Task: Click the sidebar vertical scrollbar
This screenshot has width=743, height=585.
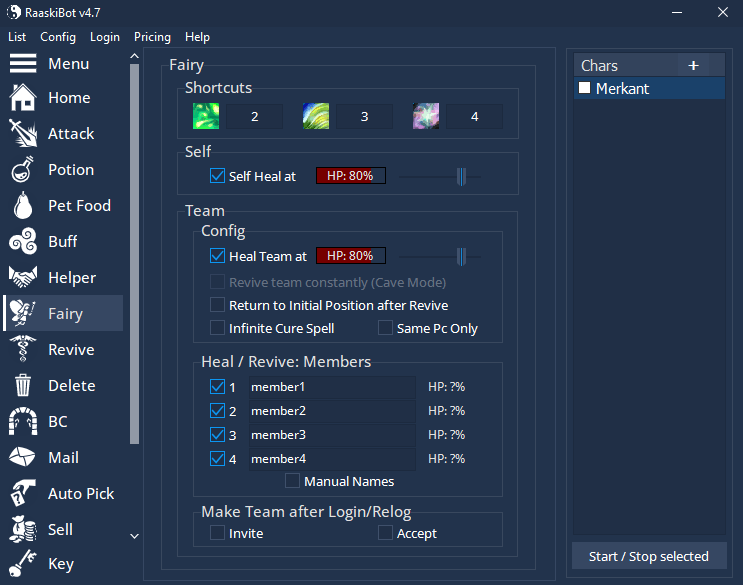Action: (x=135, y=254)
